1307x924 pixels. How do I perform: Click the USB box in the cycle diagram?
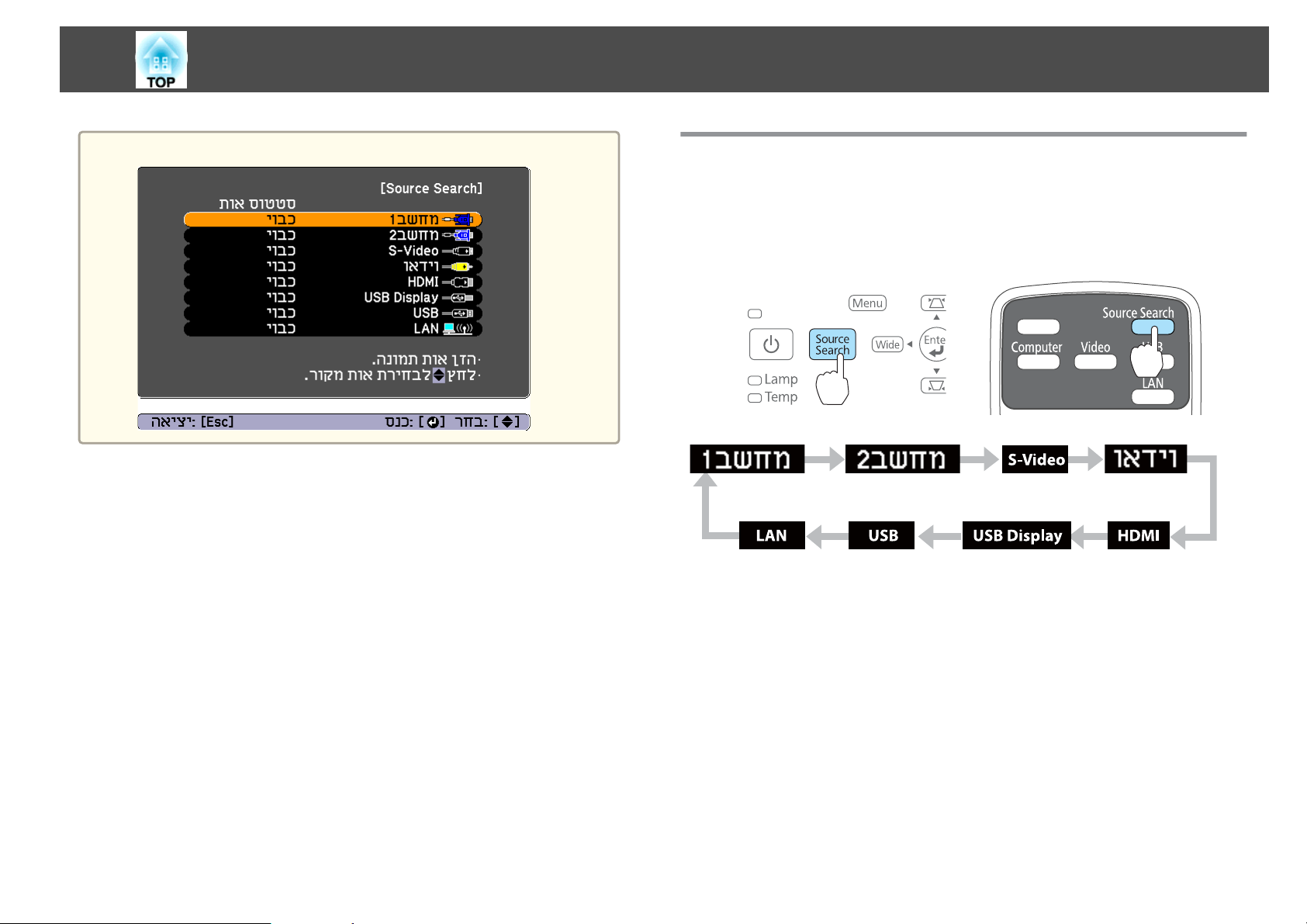pos(882,535)
